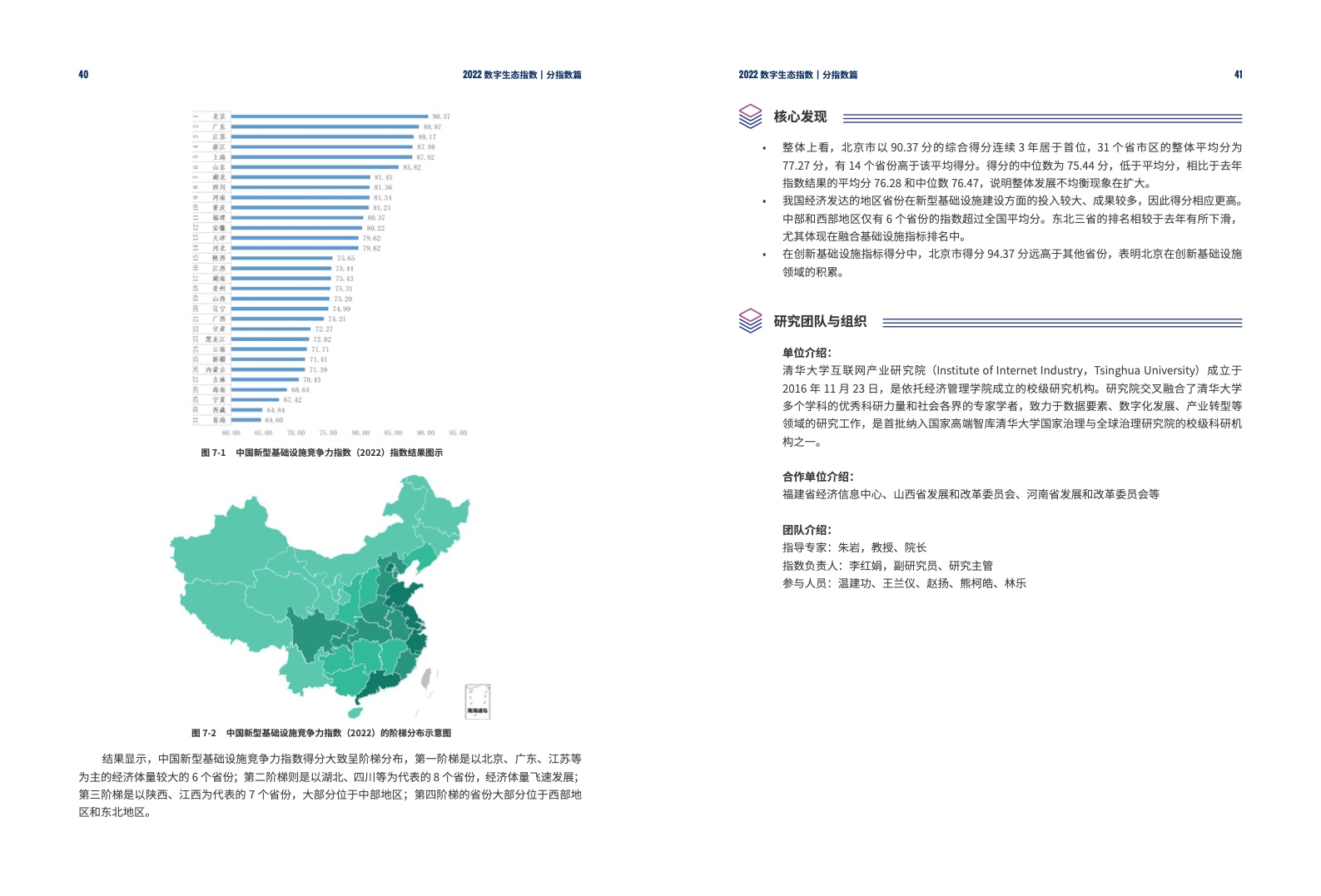Click the right page header 2022 数字生态指数
Image resolution: width=1321 pixels, height=896 pixels.
pyautogui.click(x=797, y=75)
